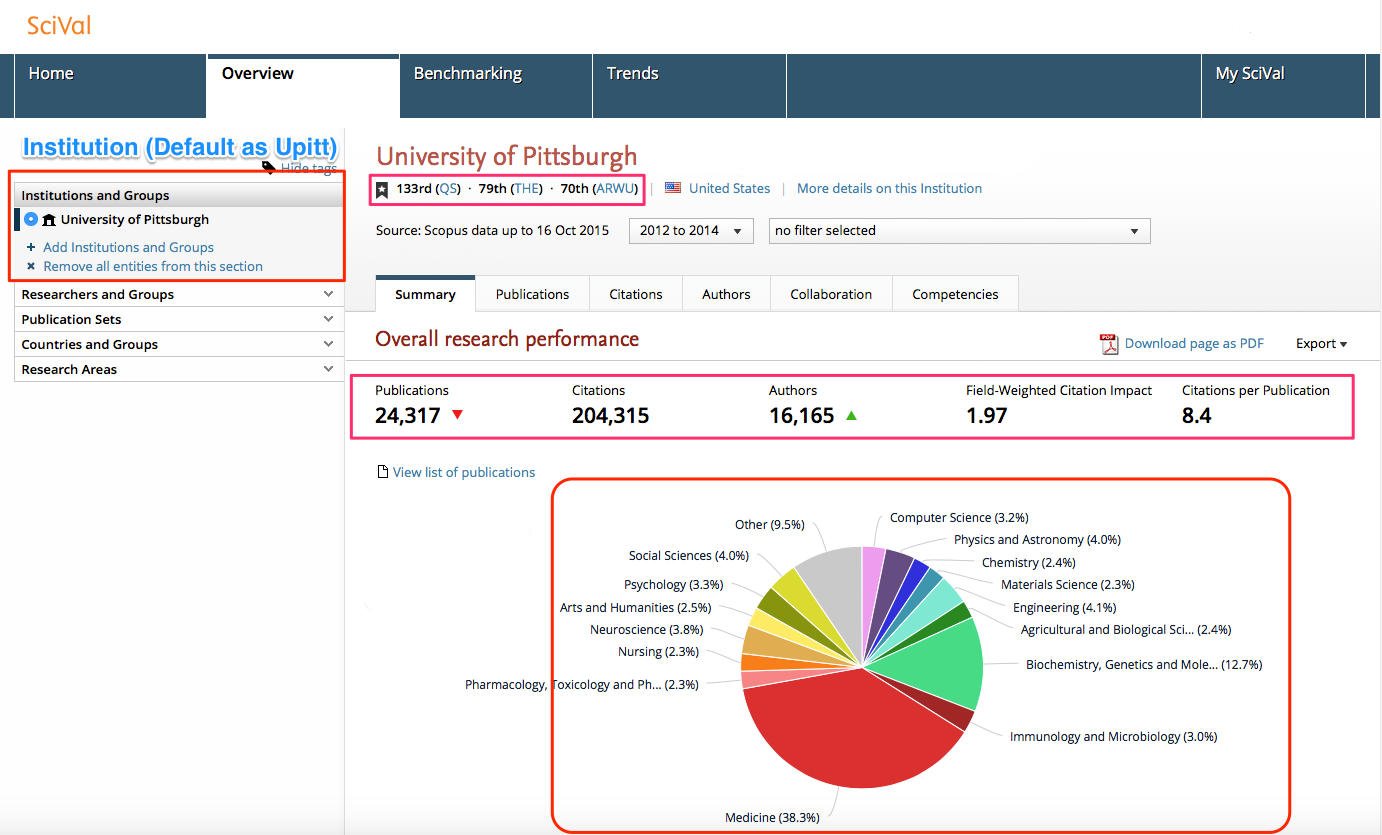The width and height of the screenshot is (1382, 835).
Task: Click the add icon beside Add Institutions and Groups
Action: point(30,247)
